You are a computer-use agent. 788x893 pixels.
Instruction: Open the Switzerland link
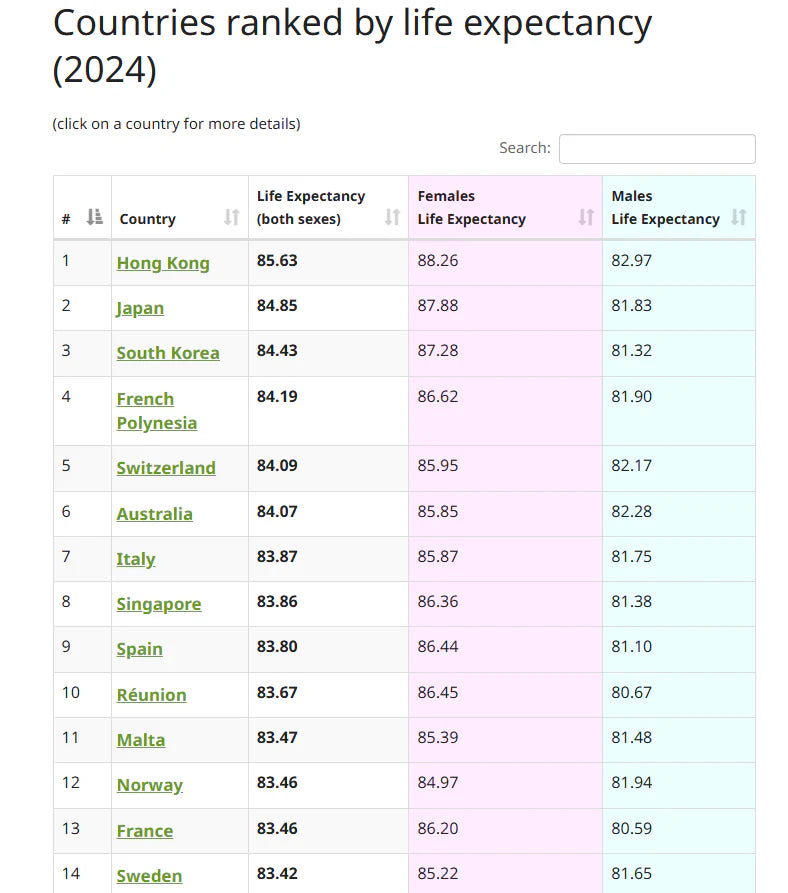tap(166, 468)
